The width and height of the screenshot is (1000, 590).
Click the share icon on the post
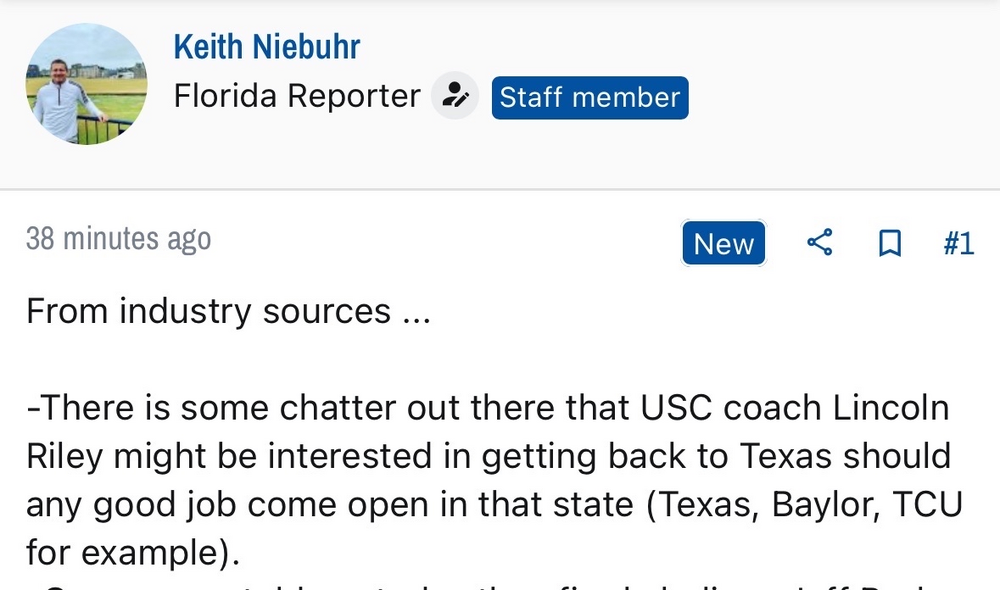click(x=819, y=243)
